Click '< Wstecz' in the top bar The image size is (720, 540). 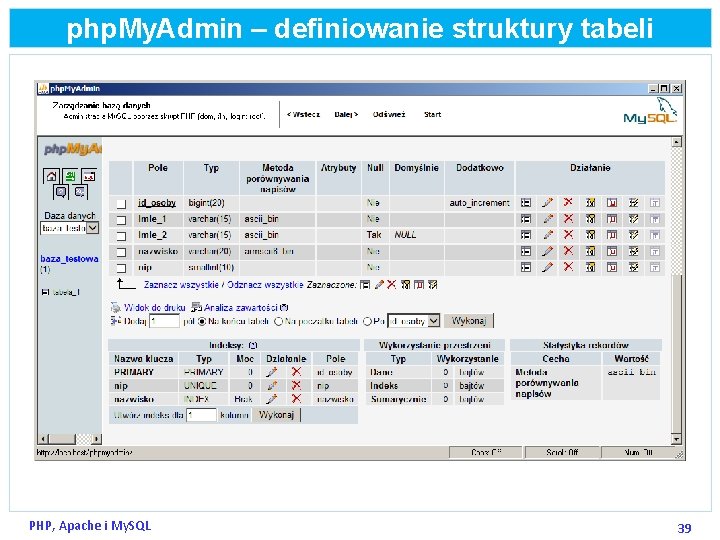pyautogui.click(x=303, y=114)
